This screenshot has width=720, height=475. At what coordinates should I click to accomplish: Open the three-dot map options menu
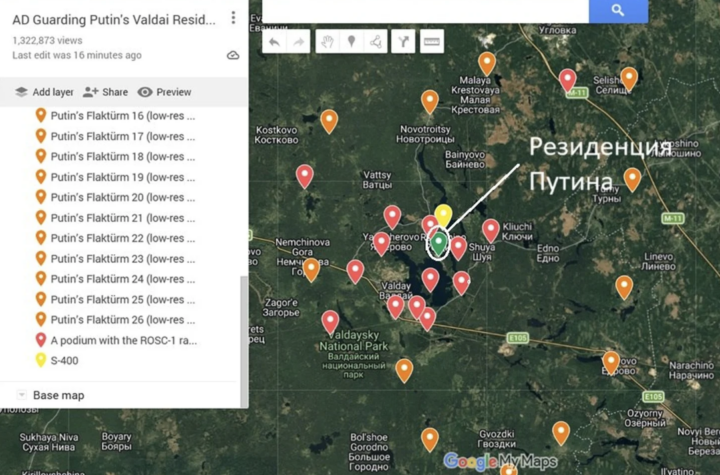[x=233, y=18]
